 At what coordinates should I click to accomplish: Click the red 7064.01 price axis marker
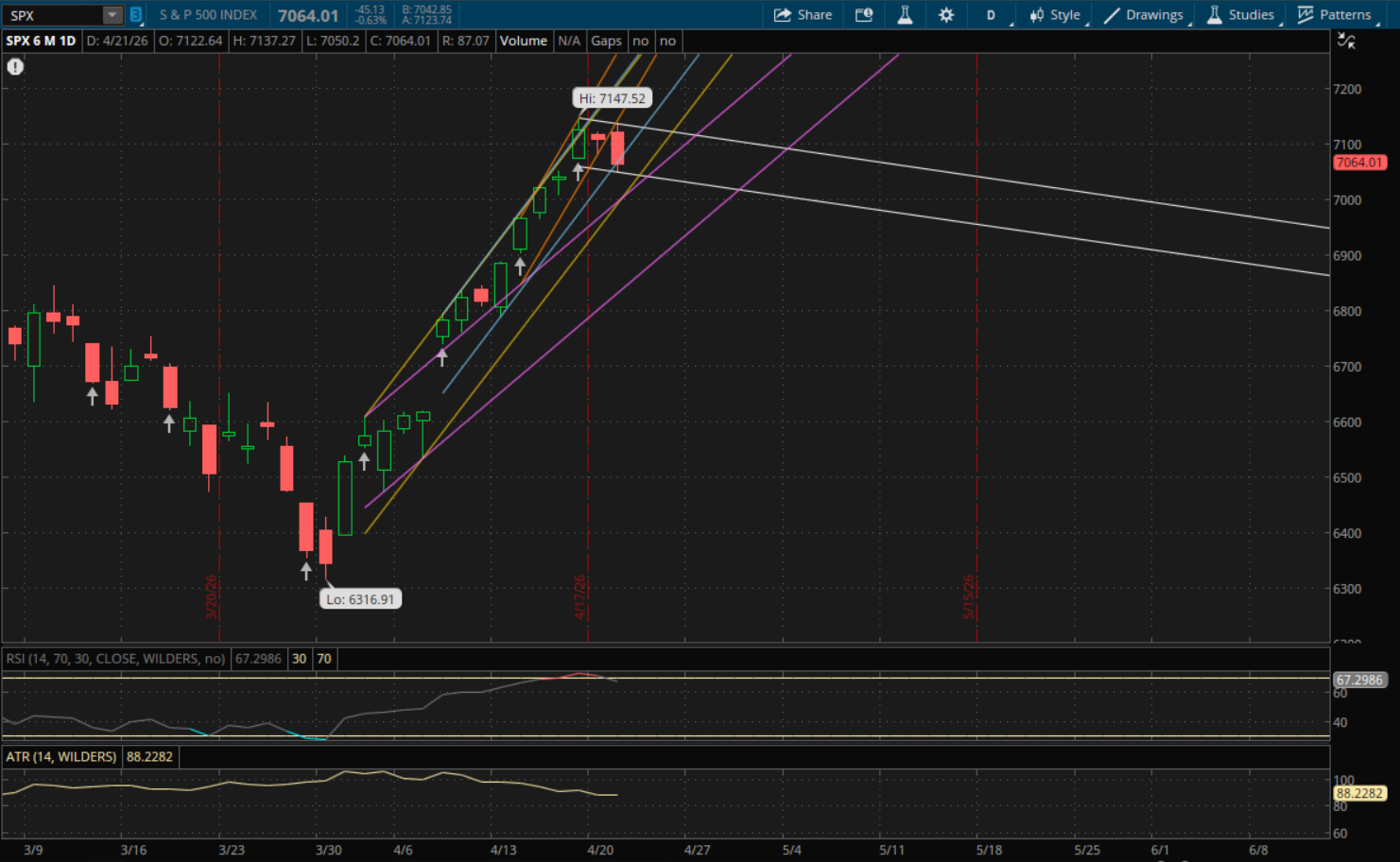(x=1358, y=163)
